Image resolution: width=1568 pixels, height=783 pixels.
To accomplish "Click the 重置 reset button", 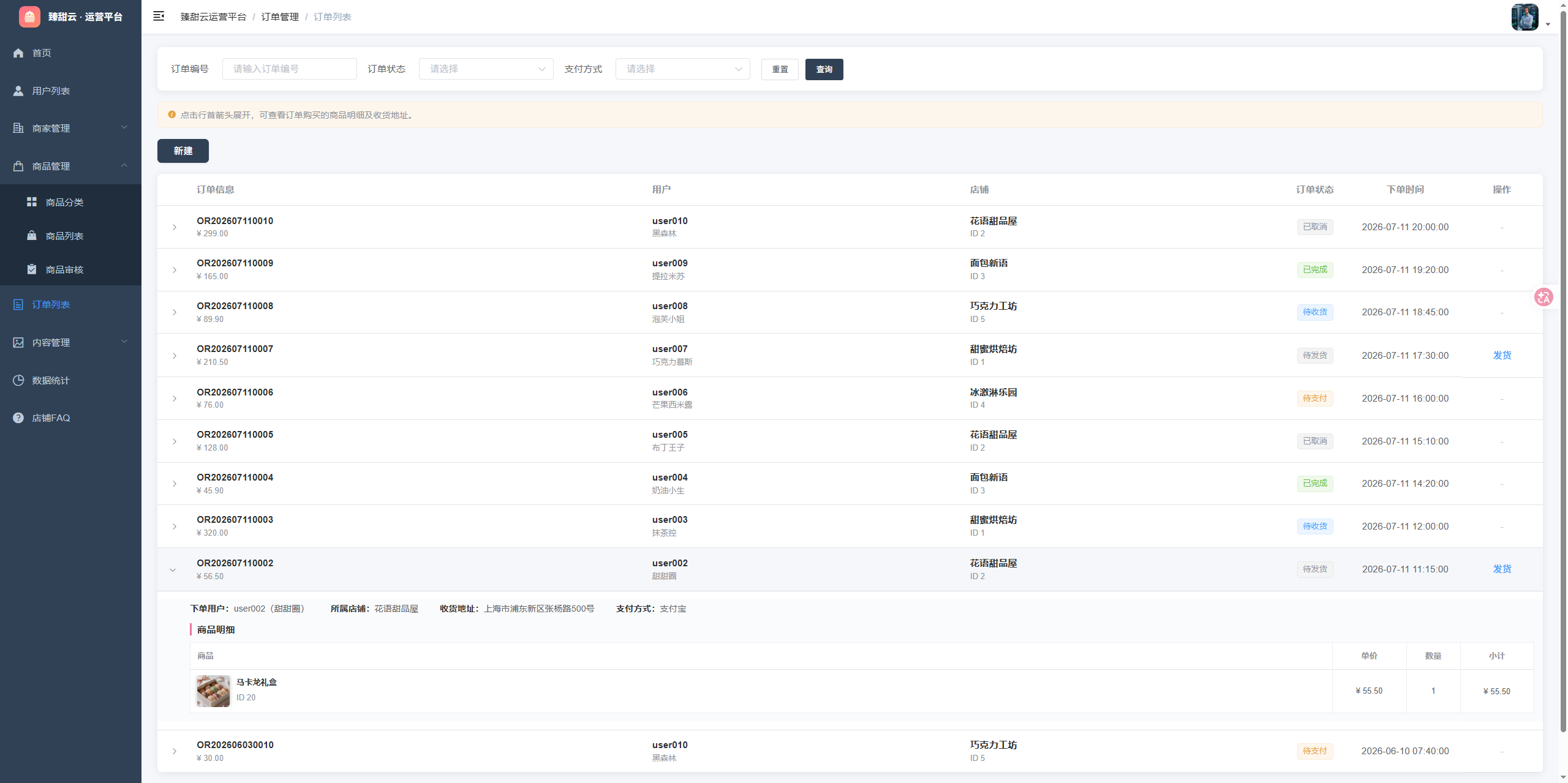I will 780,69.
